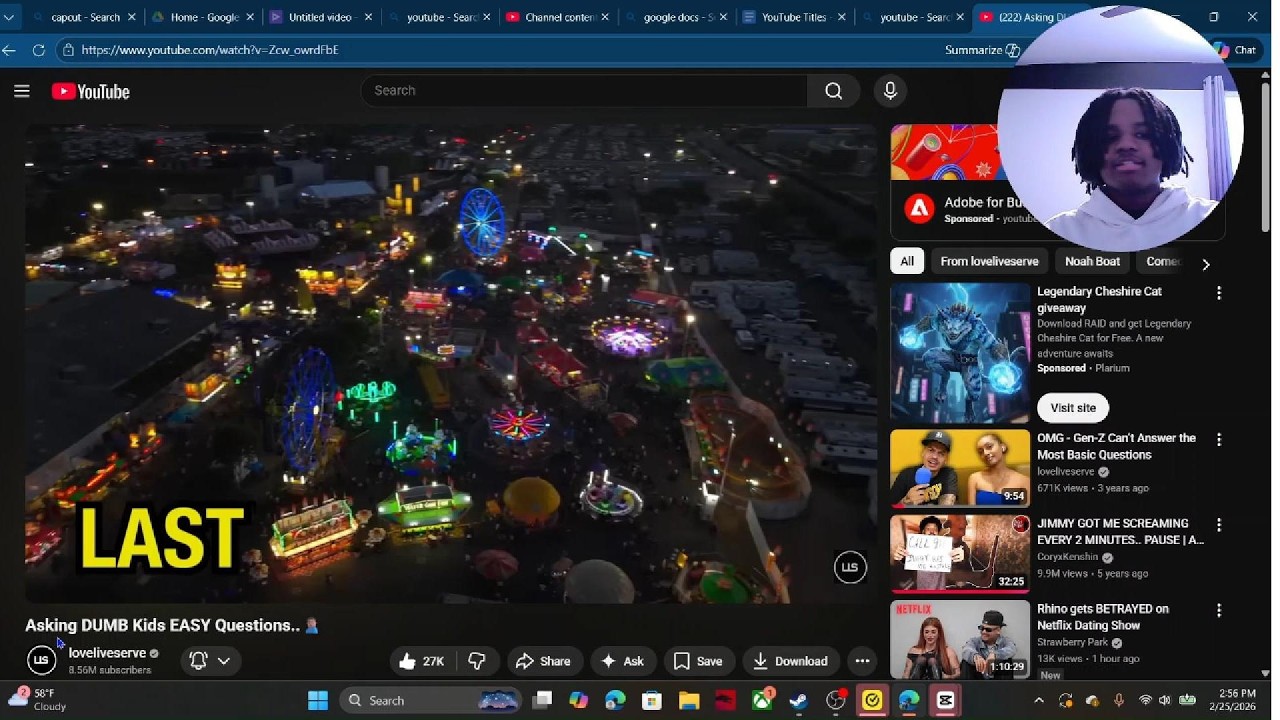This screenshot has width=1280, height=720.
Task: Close the YouTube Titles tab
Action: pyautogui.click(x=842, y=17)
